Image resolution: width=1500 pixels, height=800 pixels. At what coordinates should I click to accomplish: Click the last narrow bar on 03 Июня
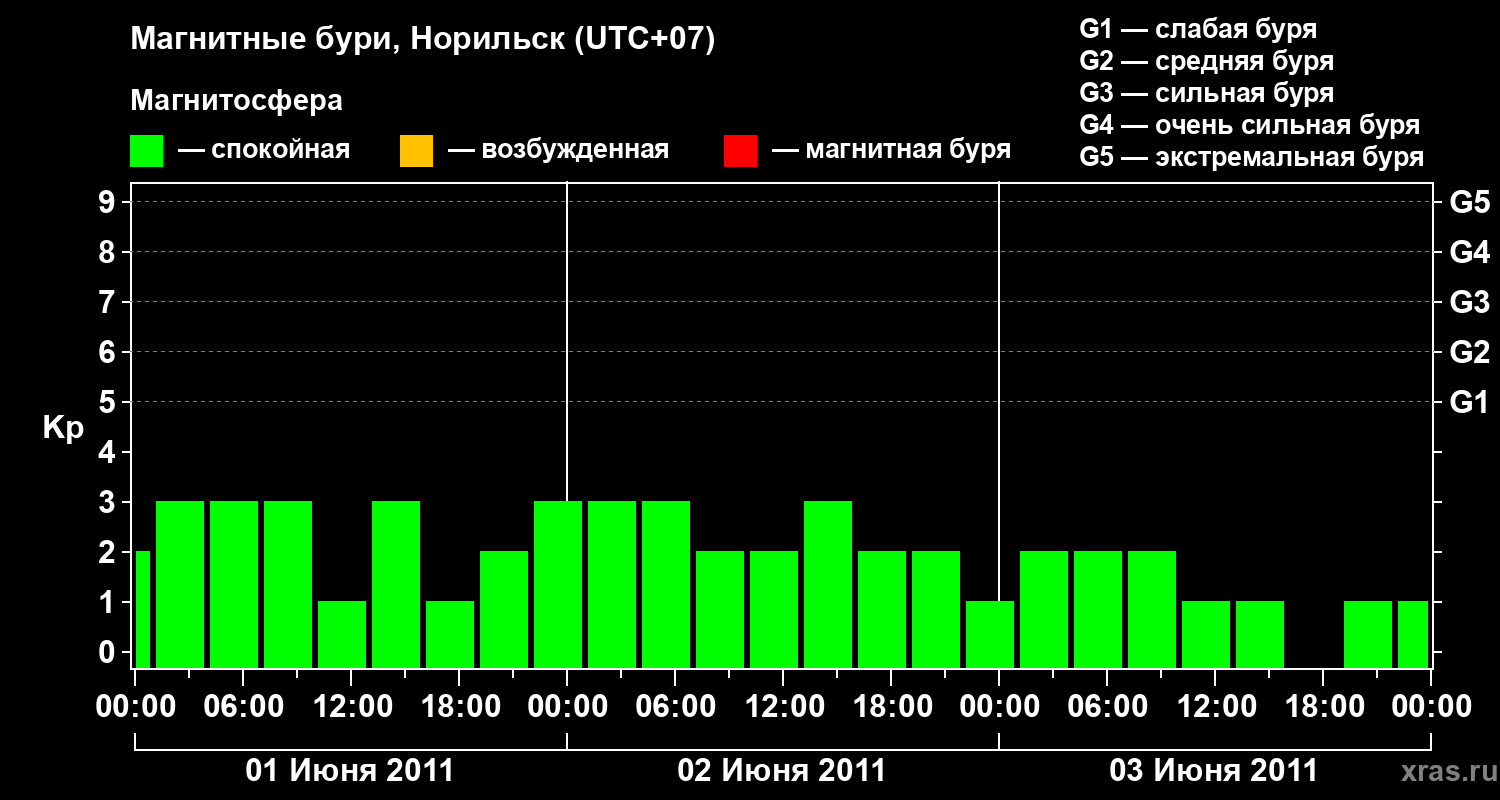[1413, 634]
